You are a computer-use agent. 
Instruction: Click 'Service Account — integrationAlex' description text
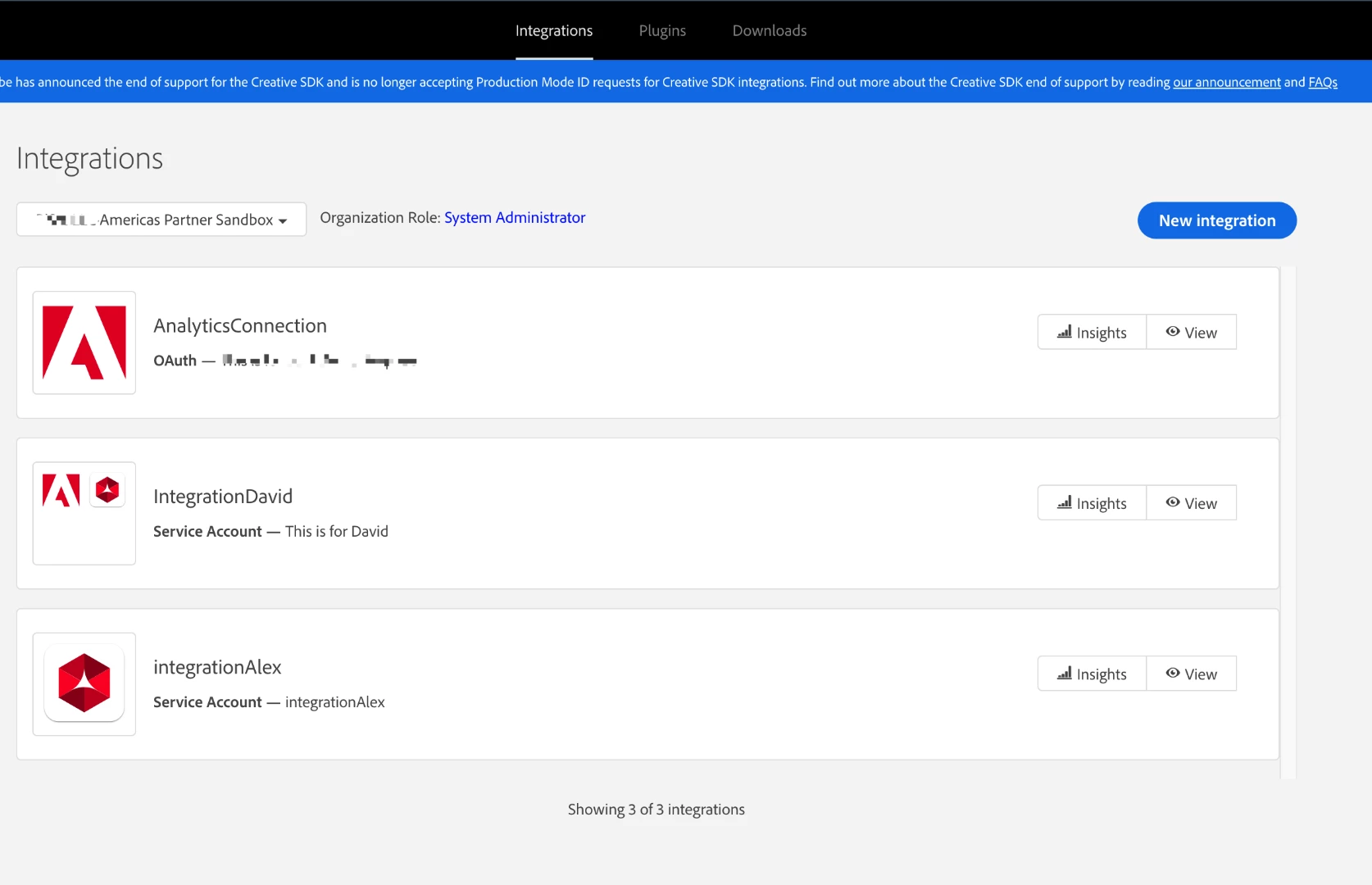[x=269, y=702]
